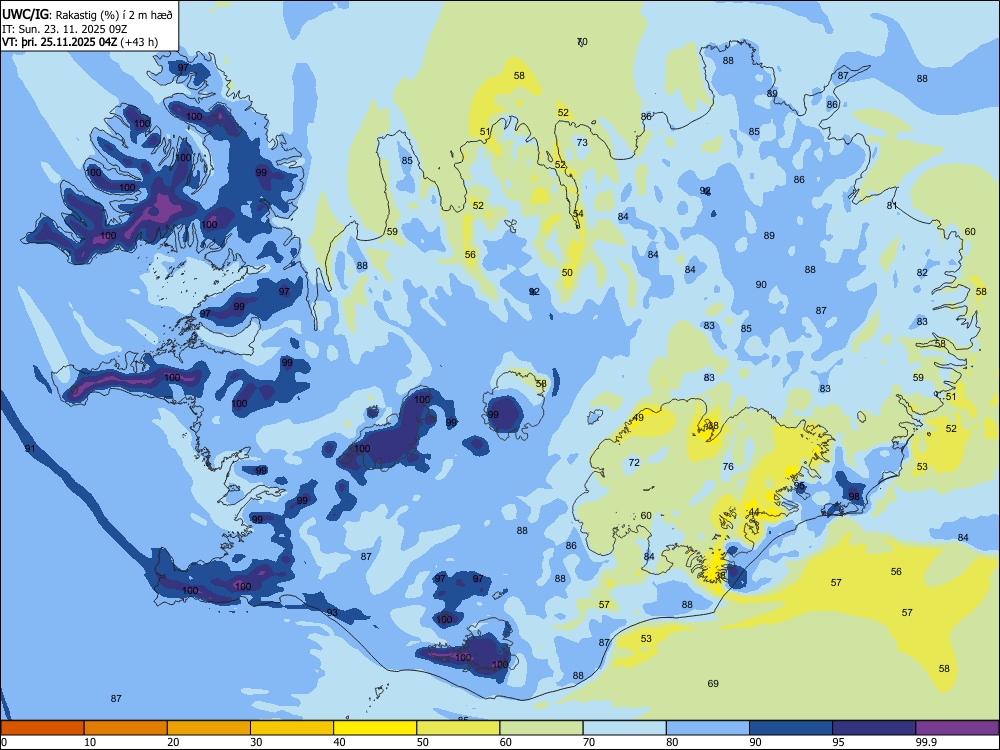Image resolution: width=1000 pixels, height=750 pixels.
Task: Select the humidity value 69 on the map
Action: (713, 684)
